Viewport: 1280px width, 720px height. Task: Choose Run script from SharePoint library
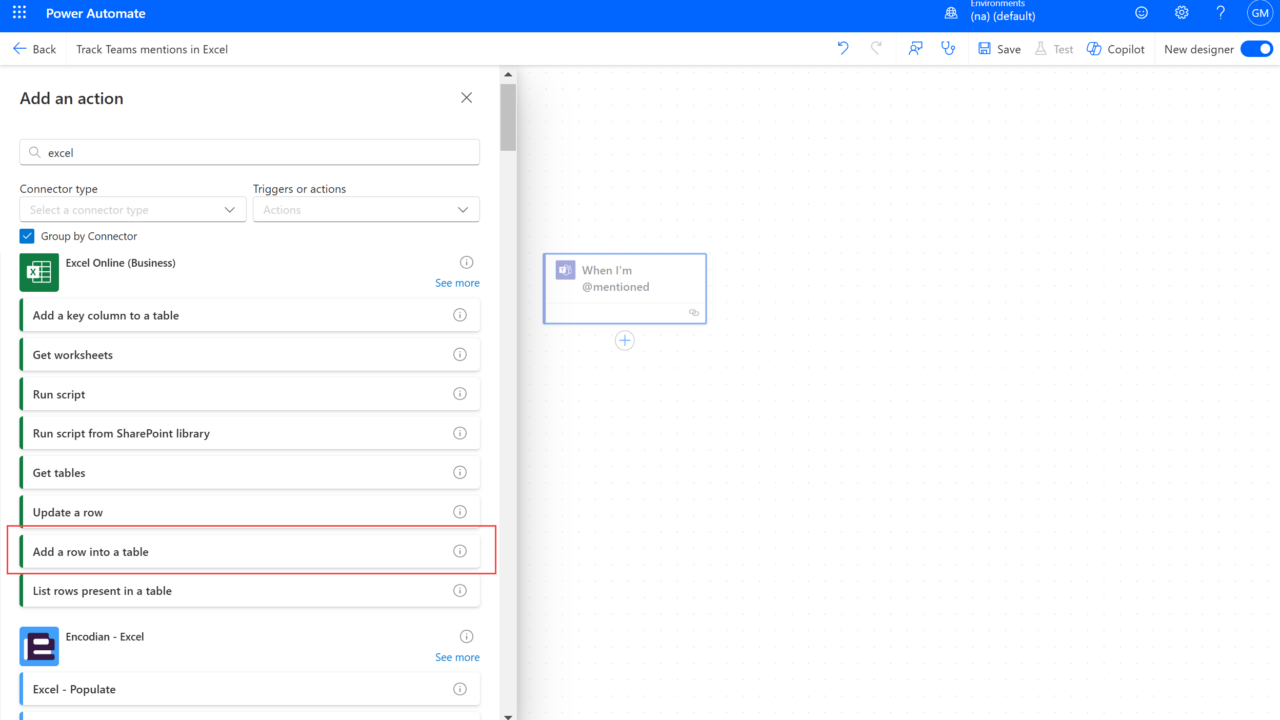[250, 433]
